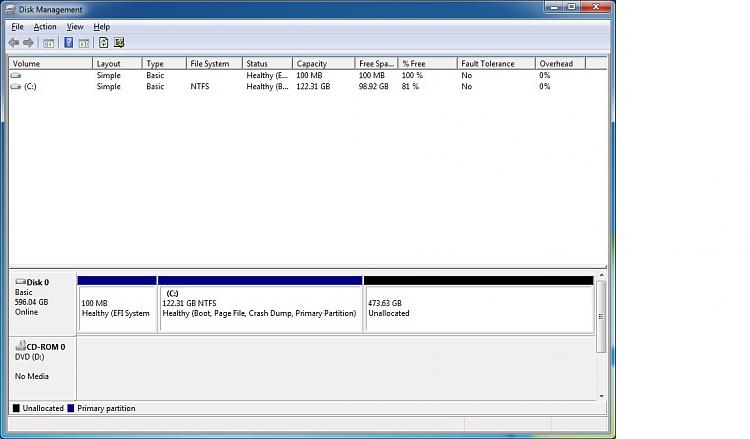750x439 pixels.
Task: Select the (C:) volume drive icon
Action: [16, 87]
